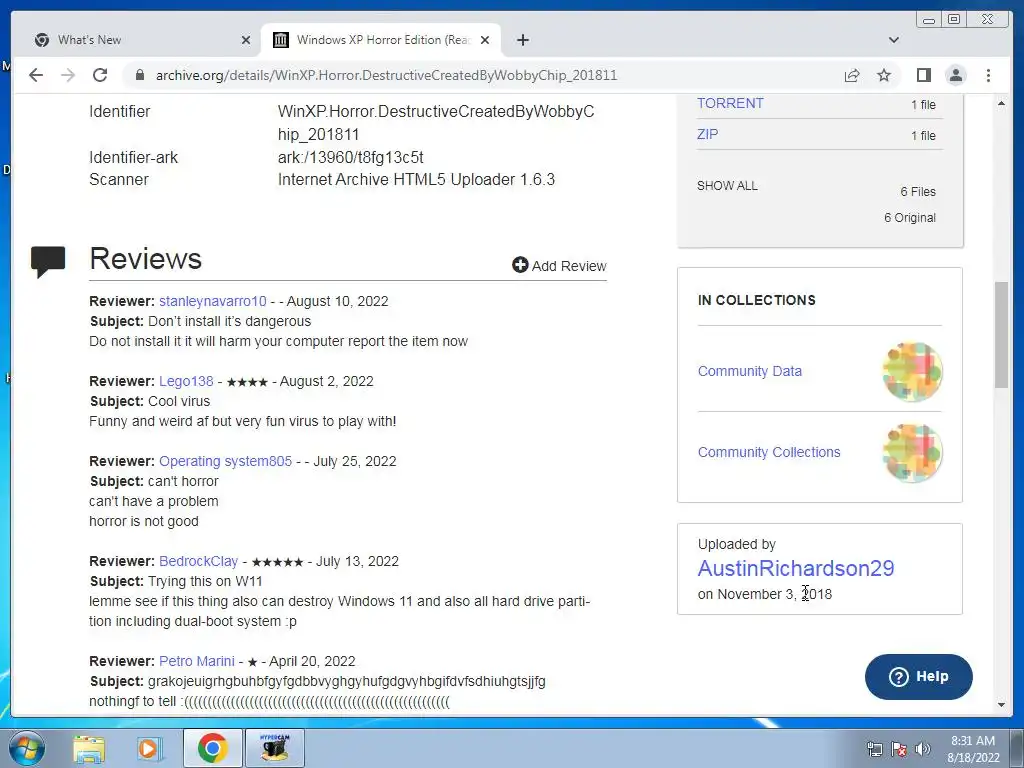Click the '6 Files' count text
Viewport: 1024px width, 768px height.
pyautogui.click(x=918, y=191)
